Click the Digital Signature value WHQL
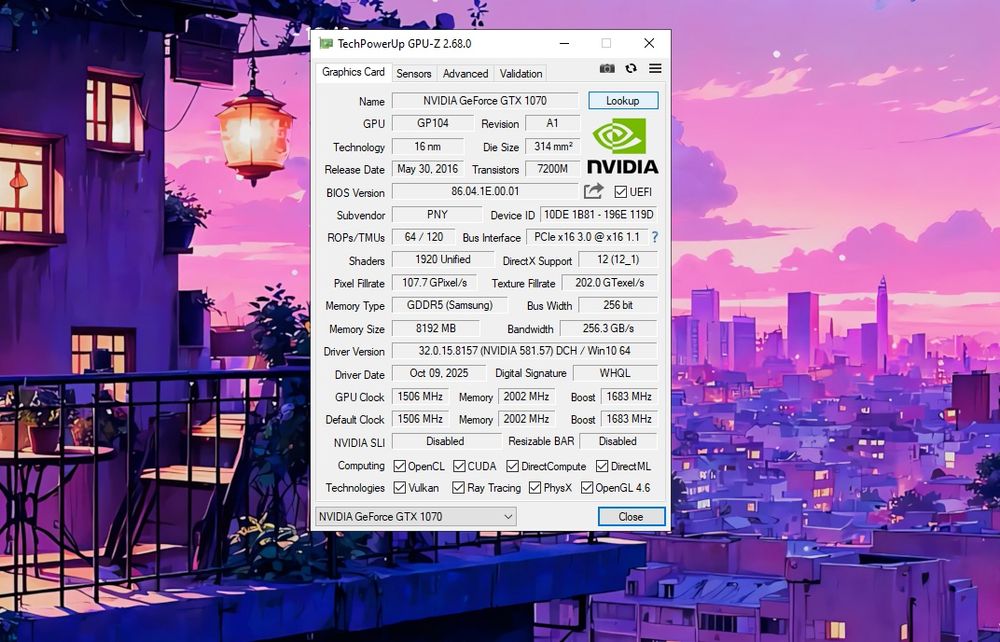 (x=615, y=373)
